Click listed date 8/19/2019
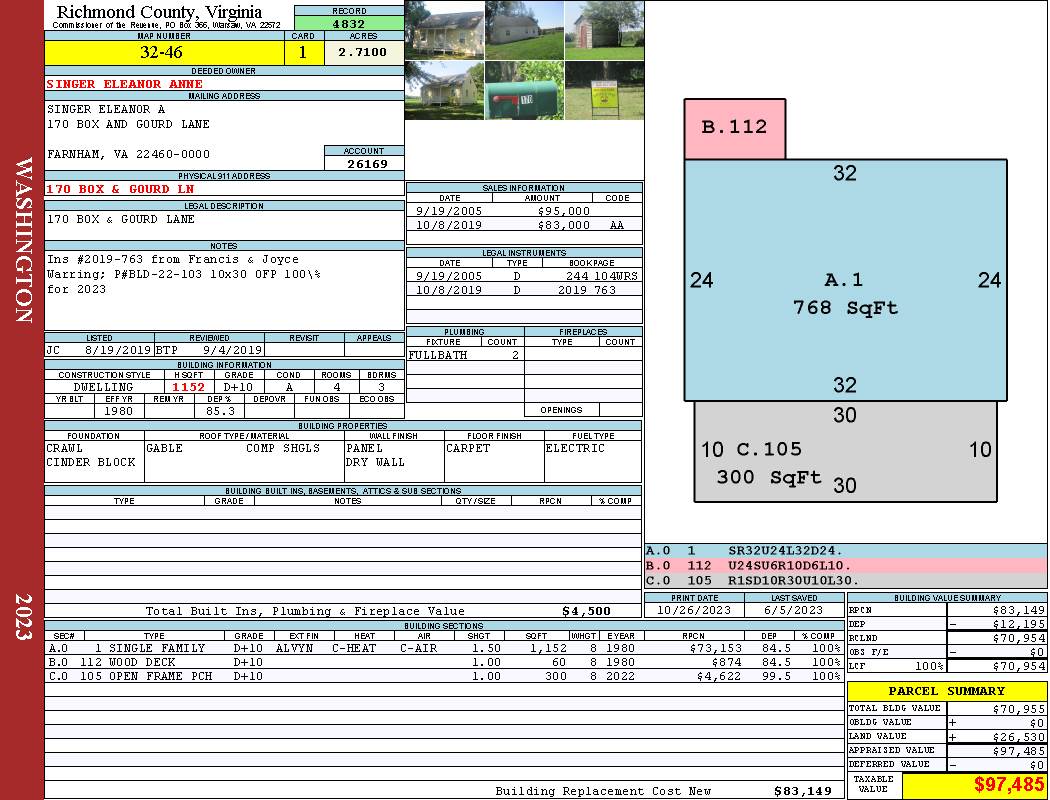 coord(118,349)
